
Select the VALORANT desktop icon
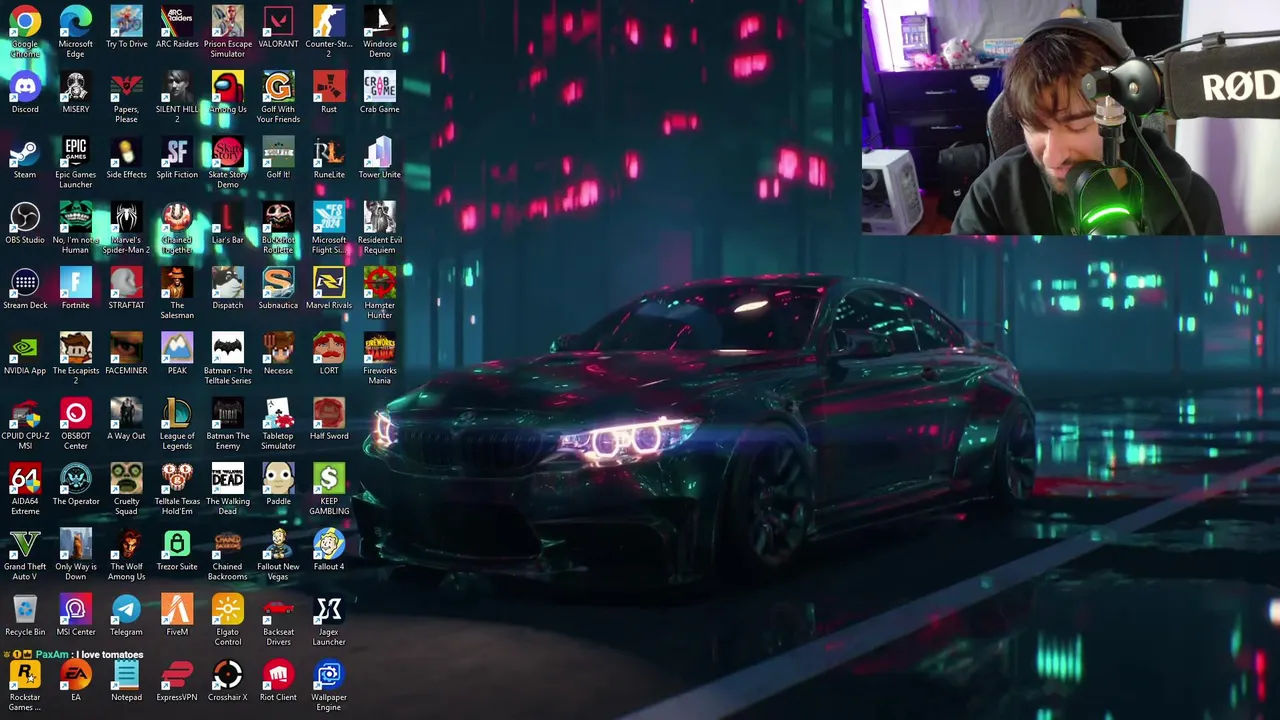coord(278,22)
